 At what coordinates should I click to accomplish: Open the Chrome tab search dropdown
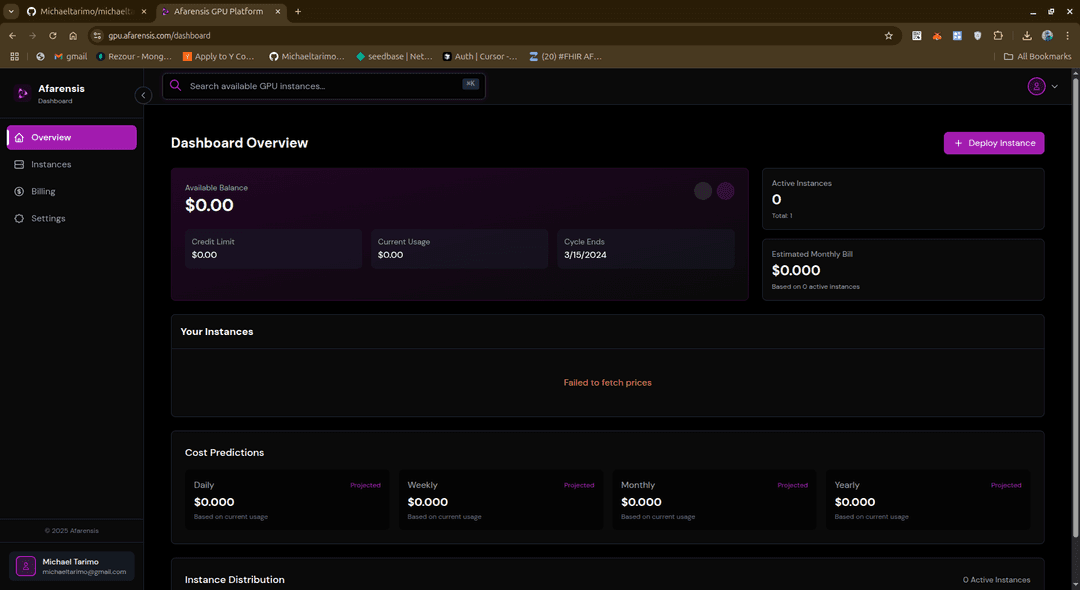[x=11, y=11]
